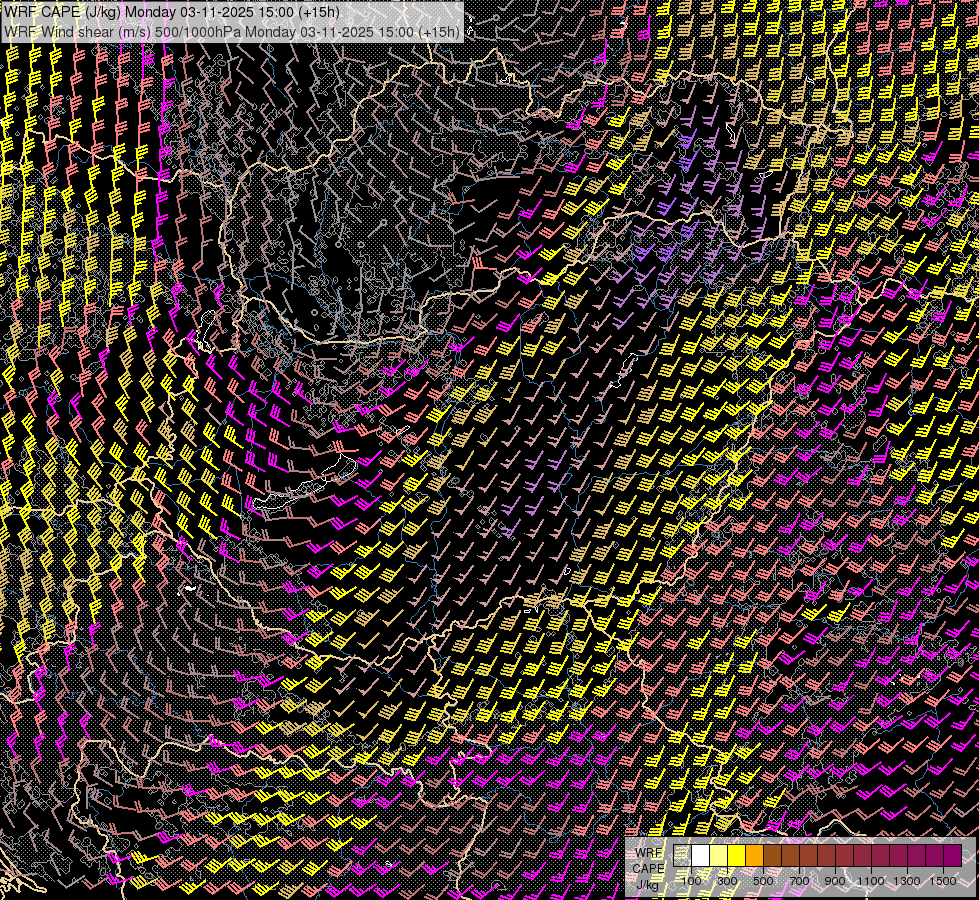The image size is (979, 900).
Task: Select the 900 legend scale label
Action: point(835,881)
